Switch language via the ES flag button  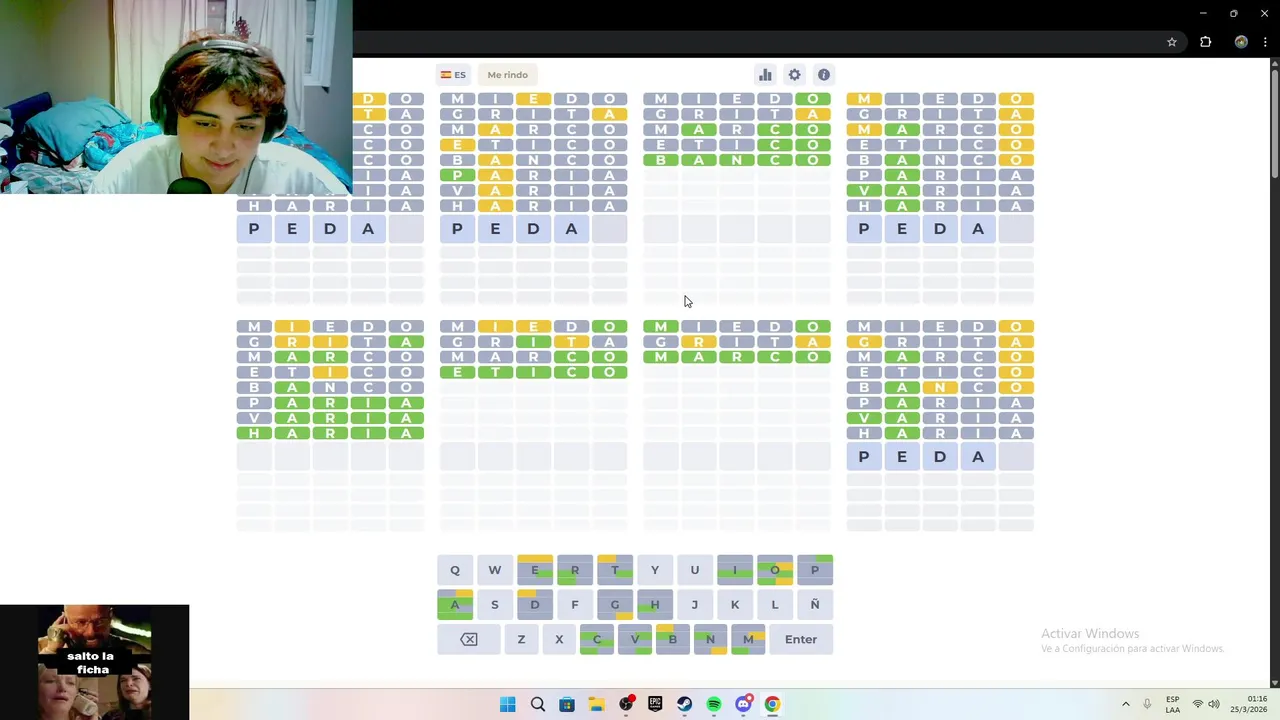pyautogui.click(x=453, y=75)
